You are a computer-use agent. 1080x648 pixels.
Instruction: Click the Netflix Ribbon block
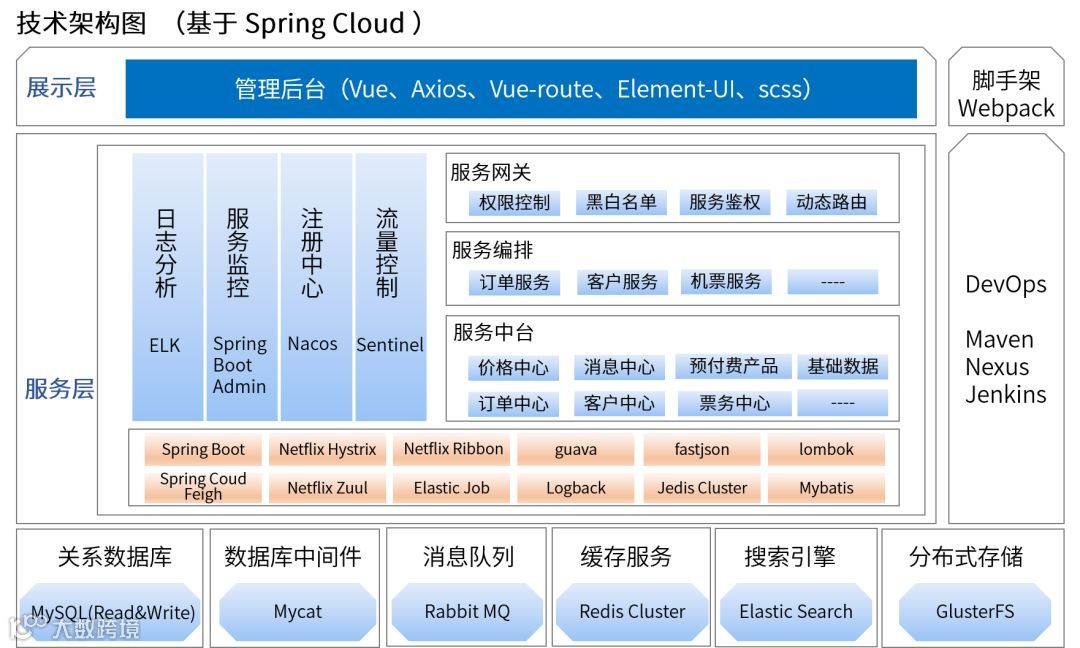(453, 449)
